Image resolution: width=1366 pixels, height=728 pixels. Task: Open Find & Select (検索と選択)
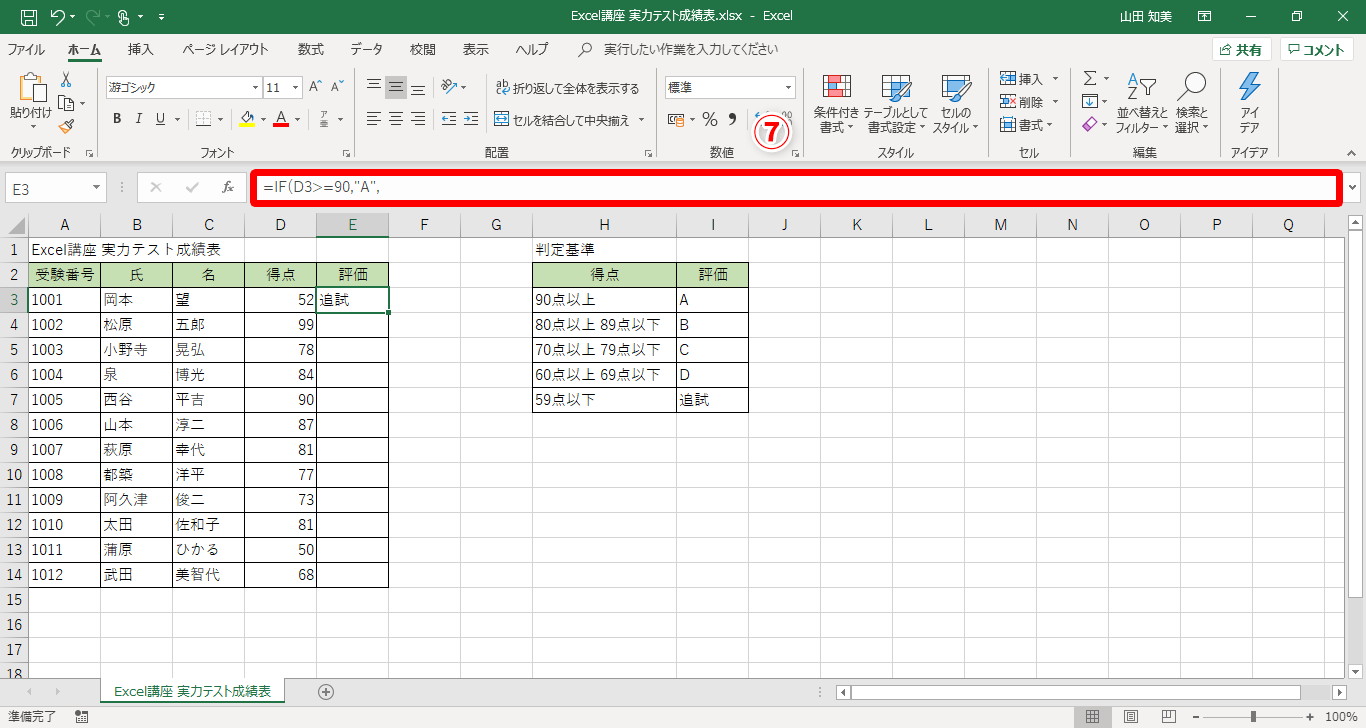click(1192, 105)
